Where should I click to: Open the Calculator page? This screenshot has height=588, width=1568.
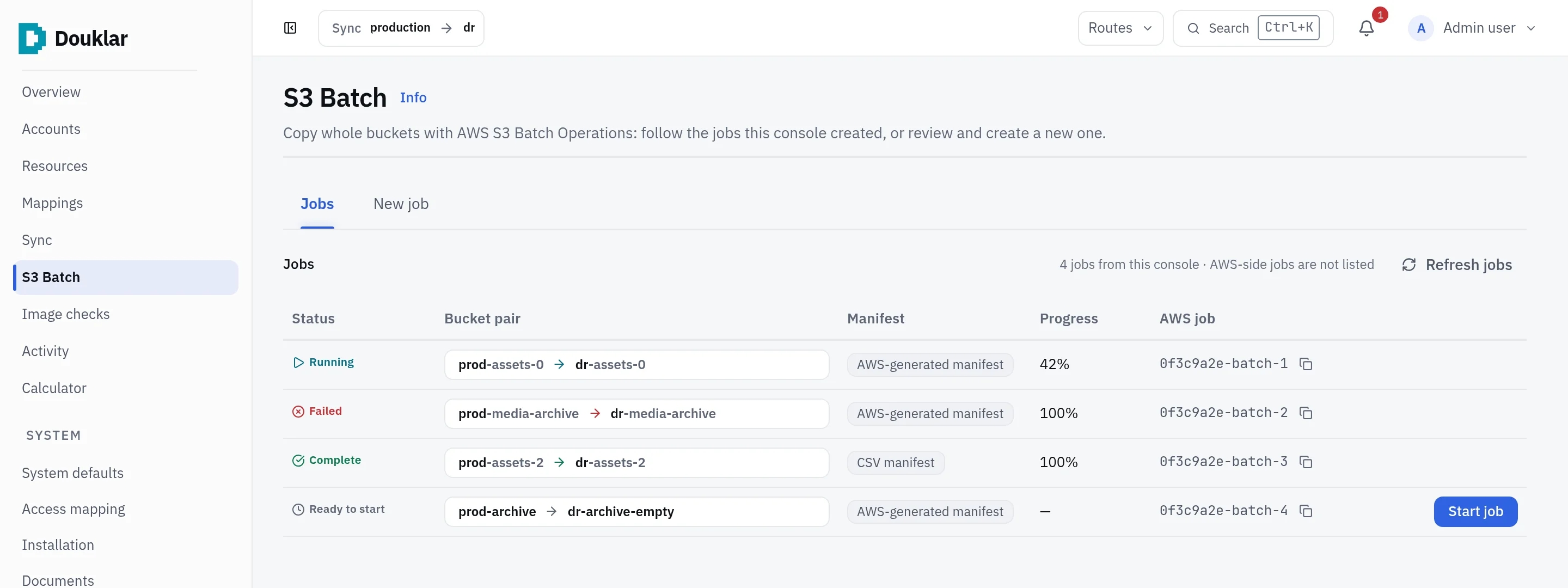coord(54,388)
